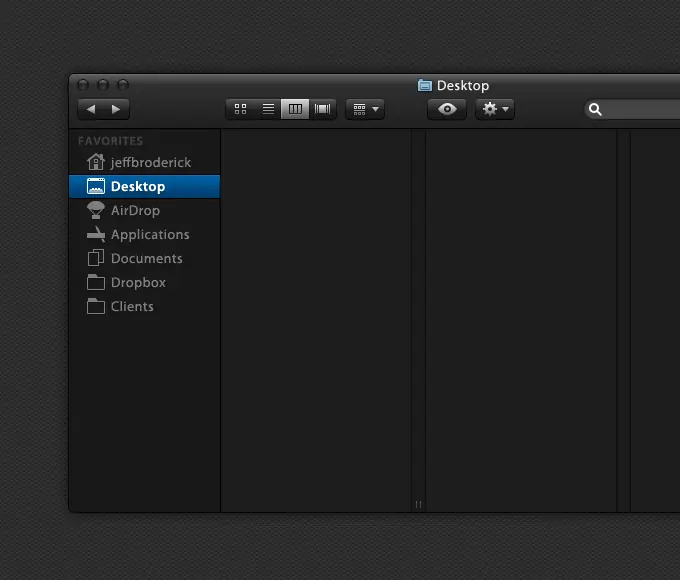
Task: Click the search magnifier icon
Action: point(595,110)
